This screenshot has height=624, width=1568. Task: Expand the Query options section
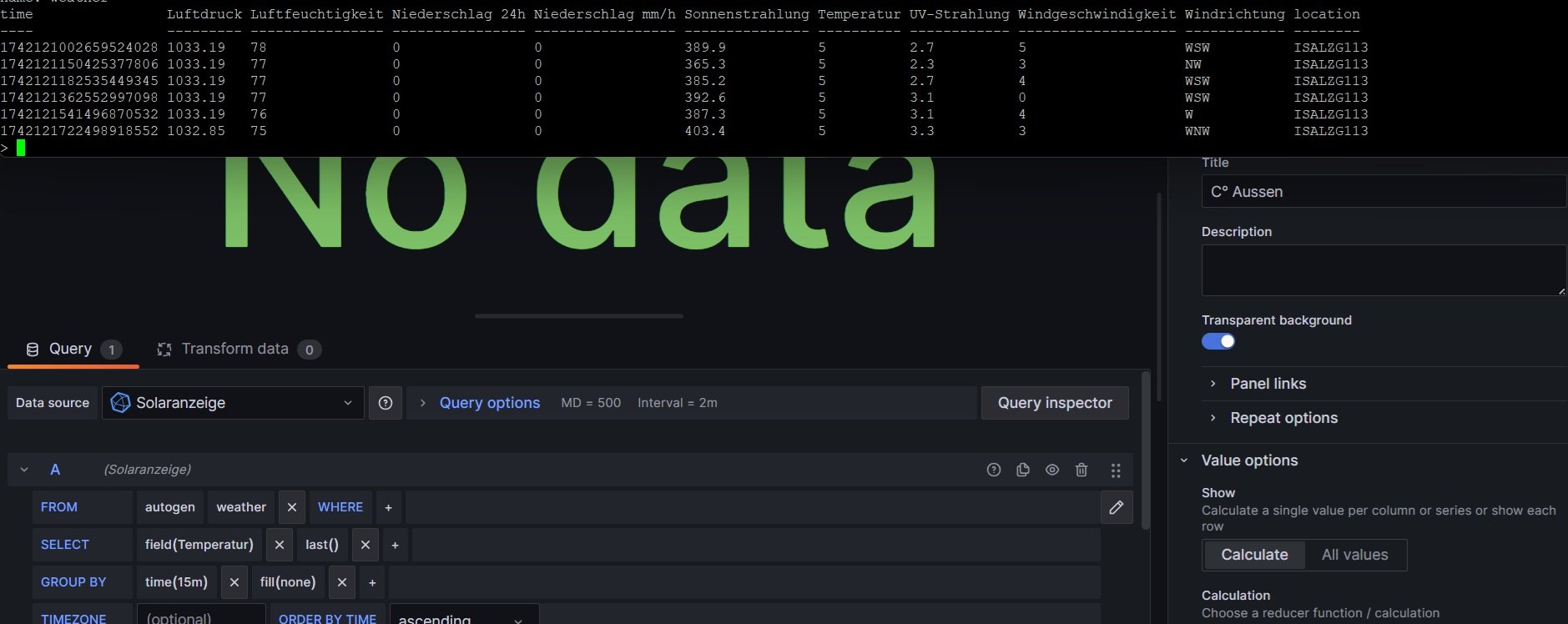coord(489,403)
